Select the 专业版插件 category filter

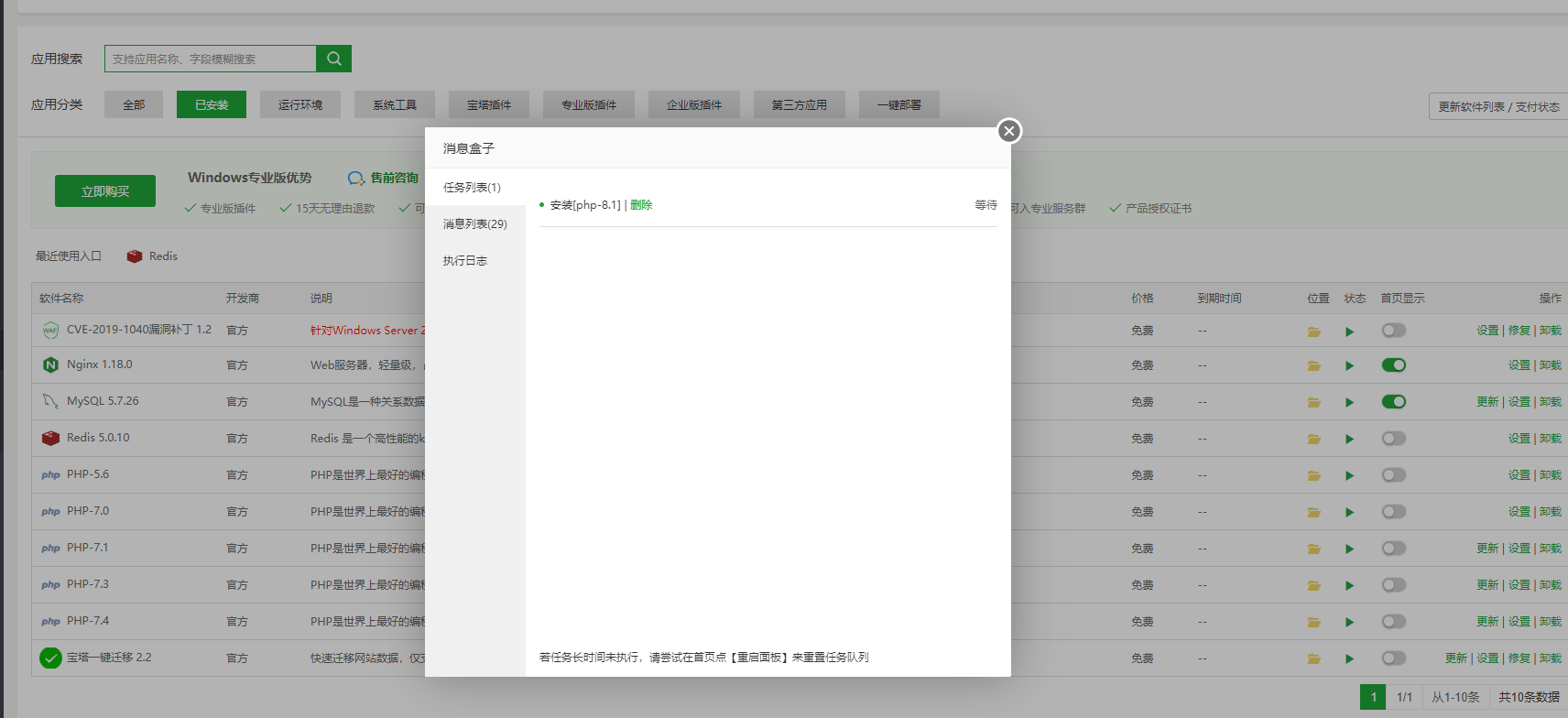point(589,104)
